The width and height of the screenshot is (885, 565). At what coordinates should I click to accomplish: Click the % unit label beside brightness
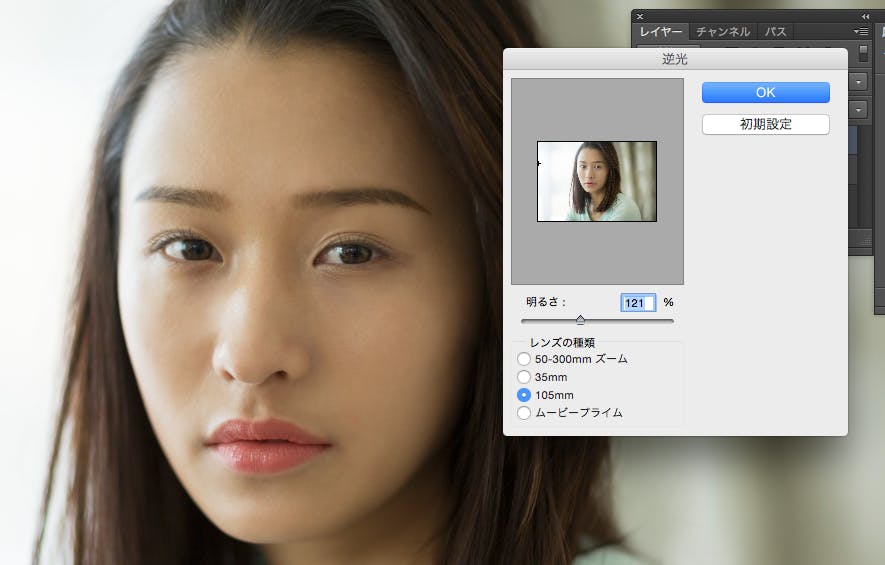pyautogui.click(x=668, y=303)
